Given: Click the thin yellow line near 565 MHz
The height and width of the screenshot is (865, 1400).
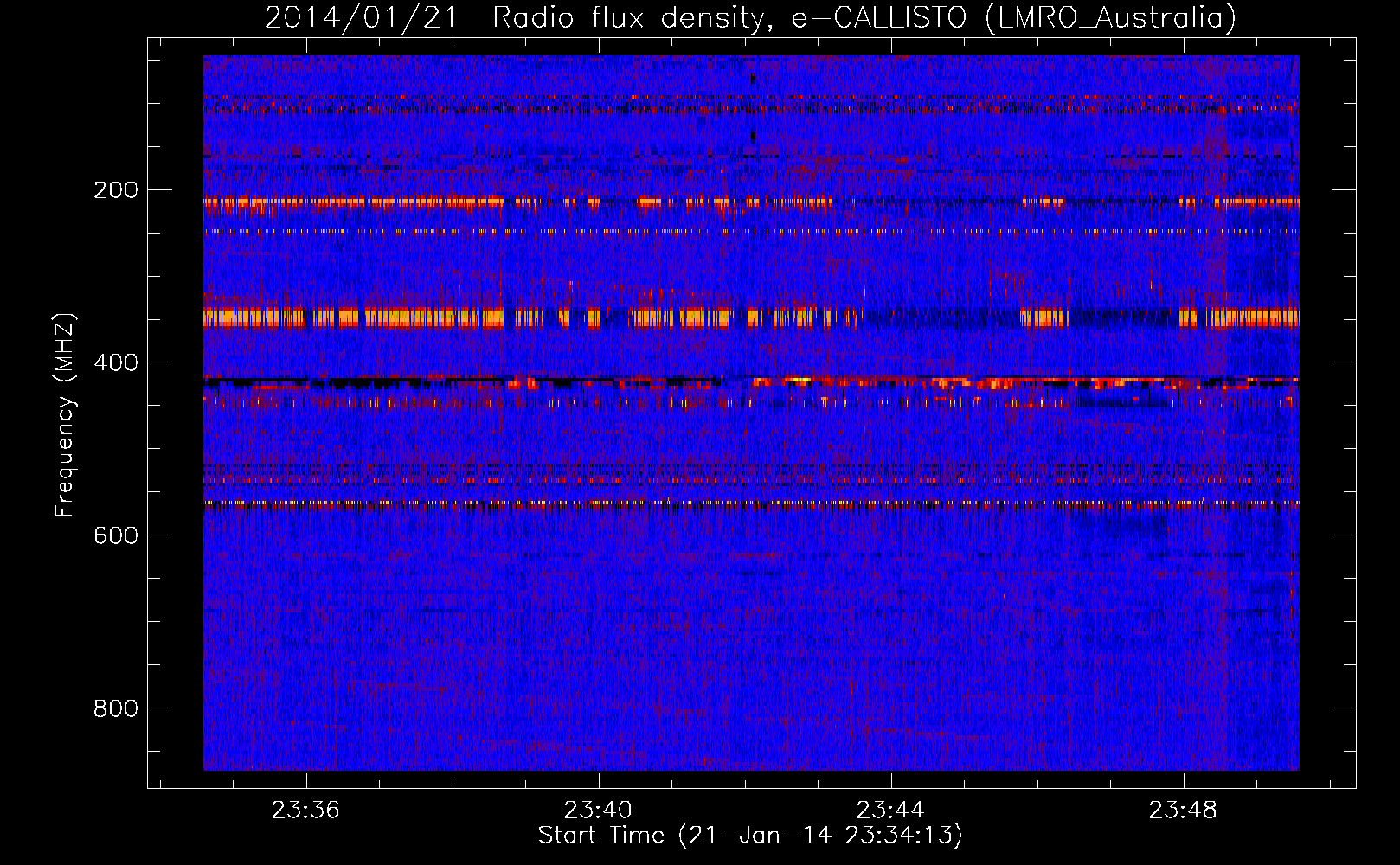Looking at the screenshot, I should 751,503.
